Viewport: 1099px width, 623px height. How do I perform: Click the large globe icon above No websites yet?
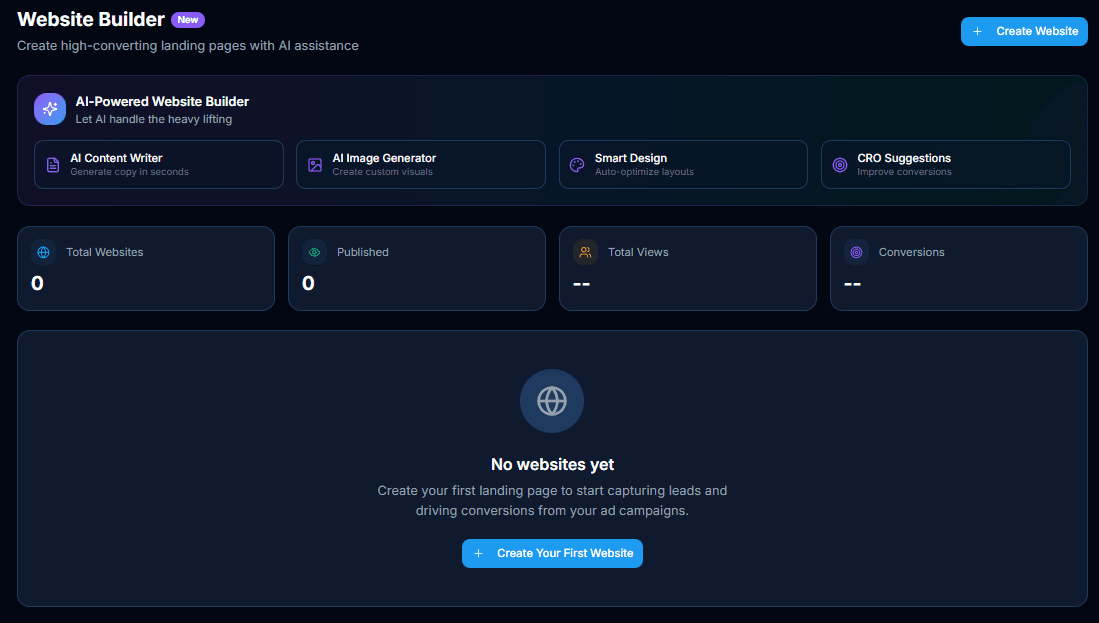tap(551, 400)
